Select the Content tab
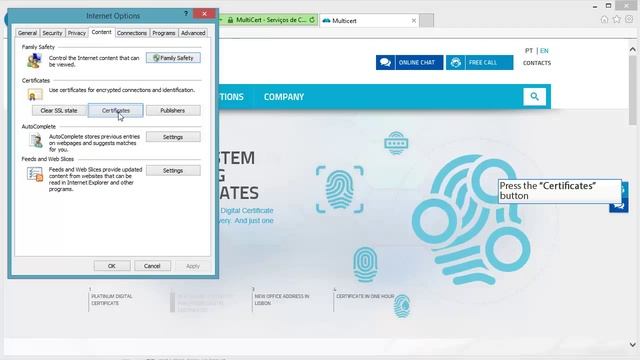 pyautogui.click(x=101, y=32)
